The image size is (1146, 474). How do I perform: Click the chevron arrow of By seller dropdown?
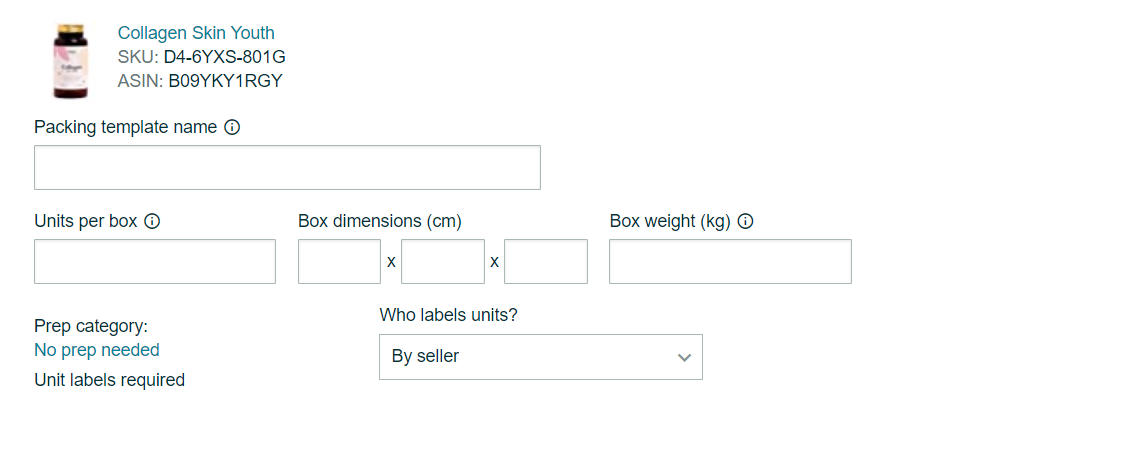pyautogui.click(x=684, y=357)
